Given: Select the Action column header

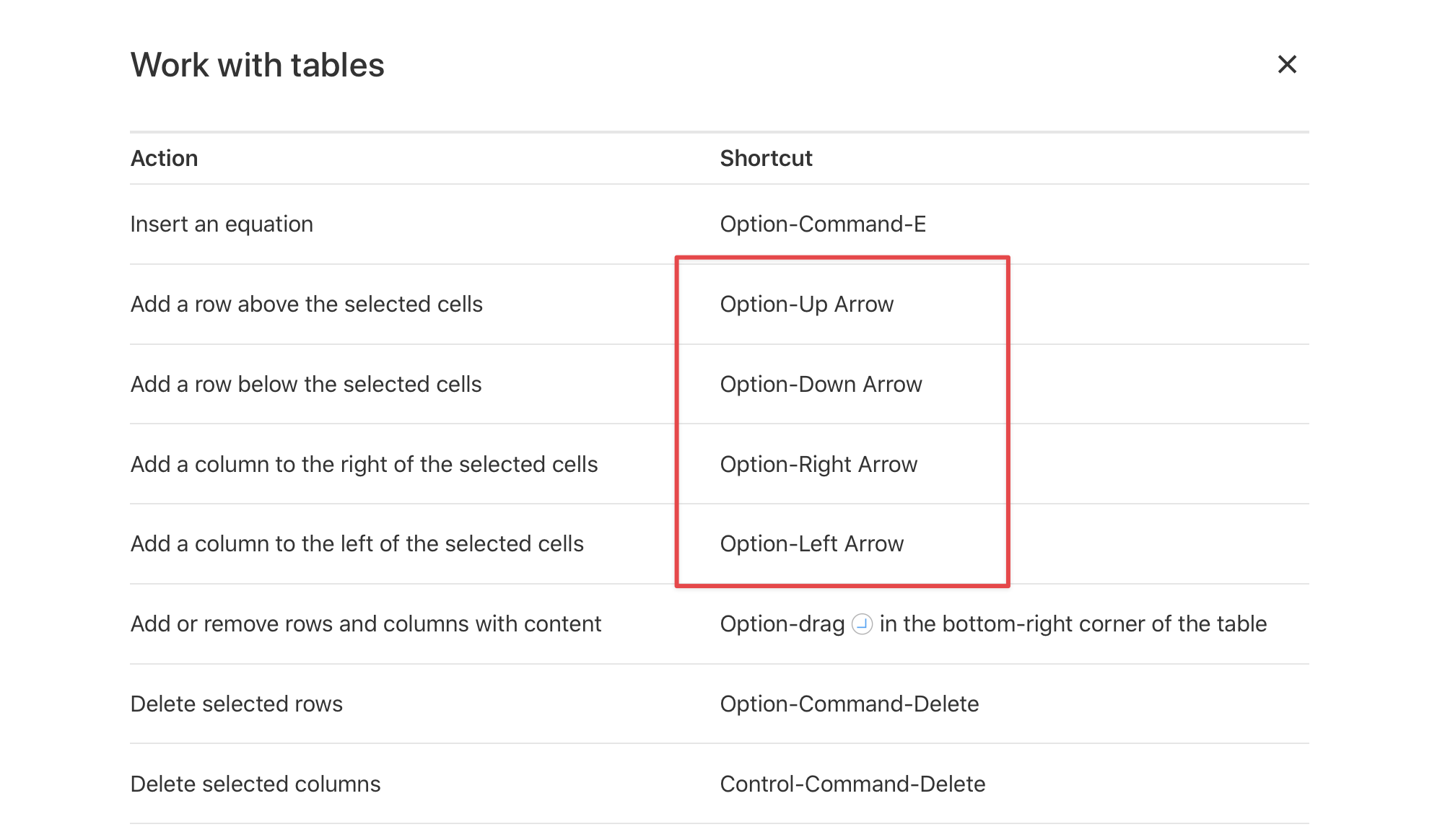Looking at the screenshot, I should [x=164, y=158].
